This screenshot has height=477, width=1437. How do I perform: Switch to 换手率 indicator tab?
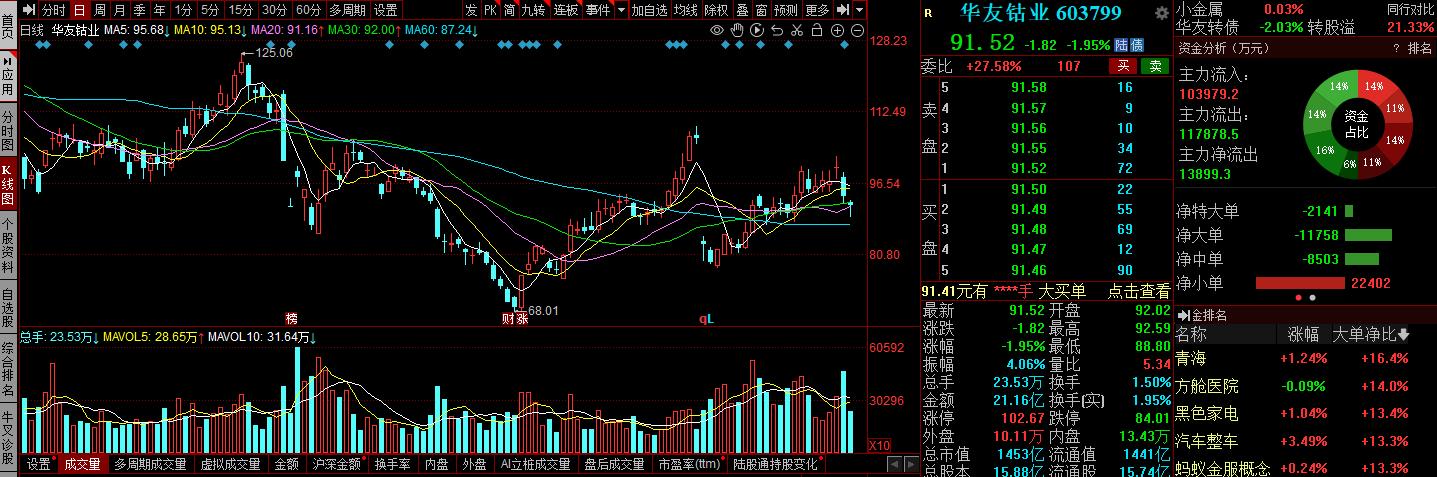(x=393, y=464)
